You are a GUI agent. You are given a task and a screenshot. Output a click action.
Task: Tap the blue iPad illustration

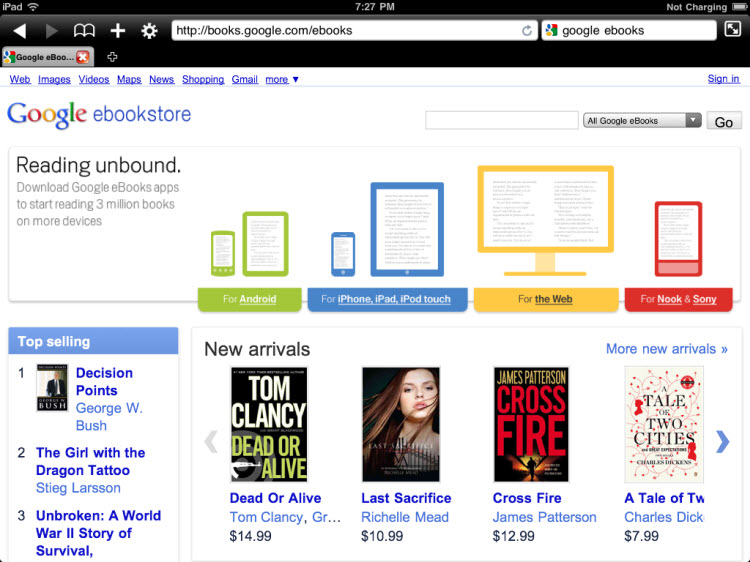click(407, 229)
